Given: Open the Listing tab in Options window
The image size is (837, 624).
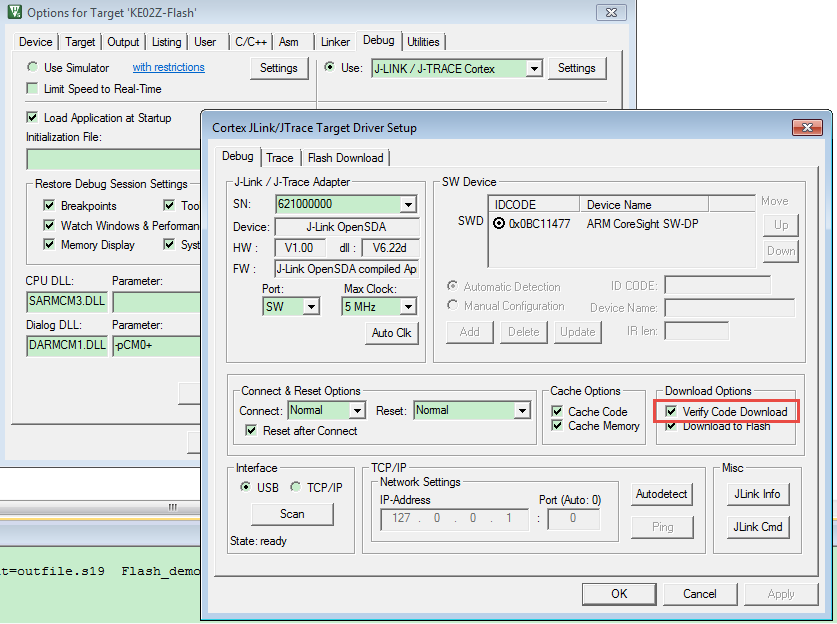Looking at the screenshot, I should (167, 42).
